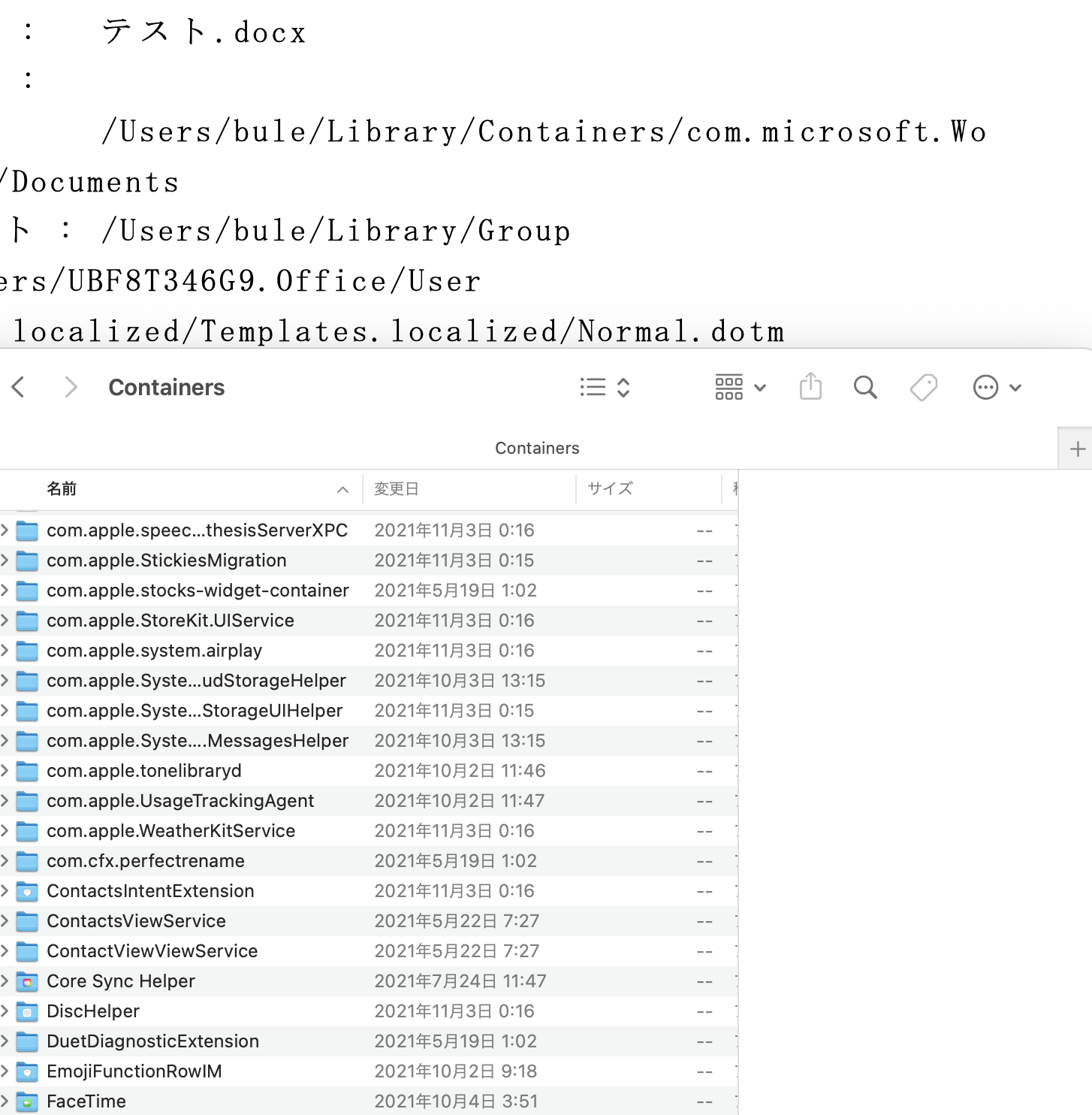Expand the Core Sync Helper folder
The height and width of the screenshot is (1115, 1092).
(x=5, y=981)
